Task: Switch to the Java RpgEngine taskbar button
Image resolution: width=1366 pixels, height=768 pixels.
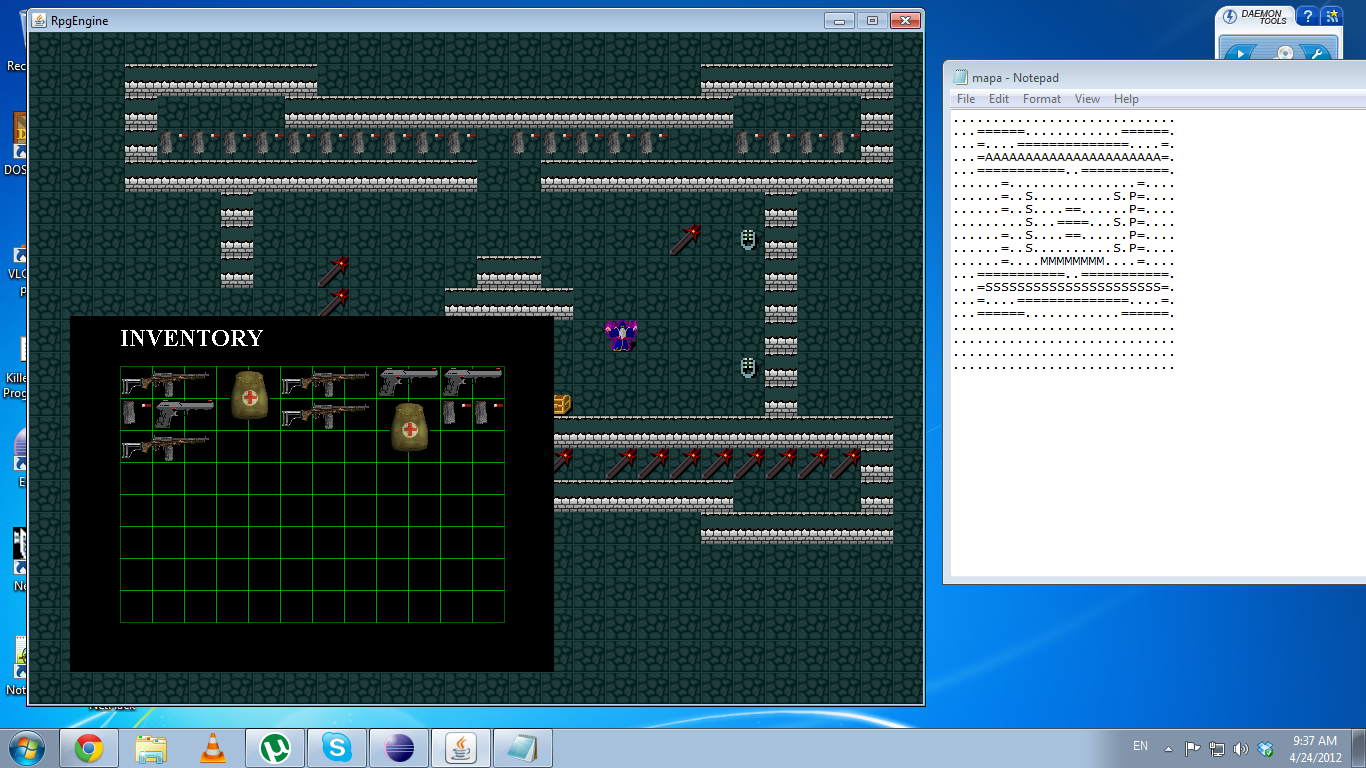Action: [x=462, y=748]
